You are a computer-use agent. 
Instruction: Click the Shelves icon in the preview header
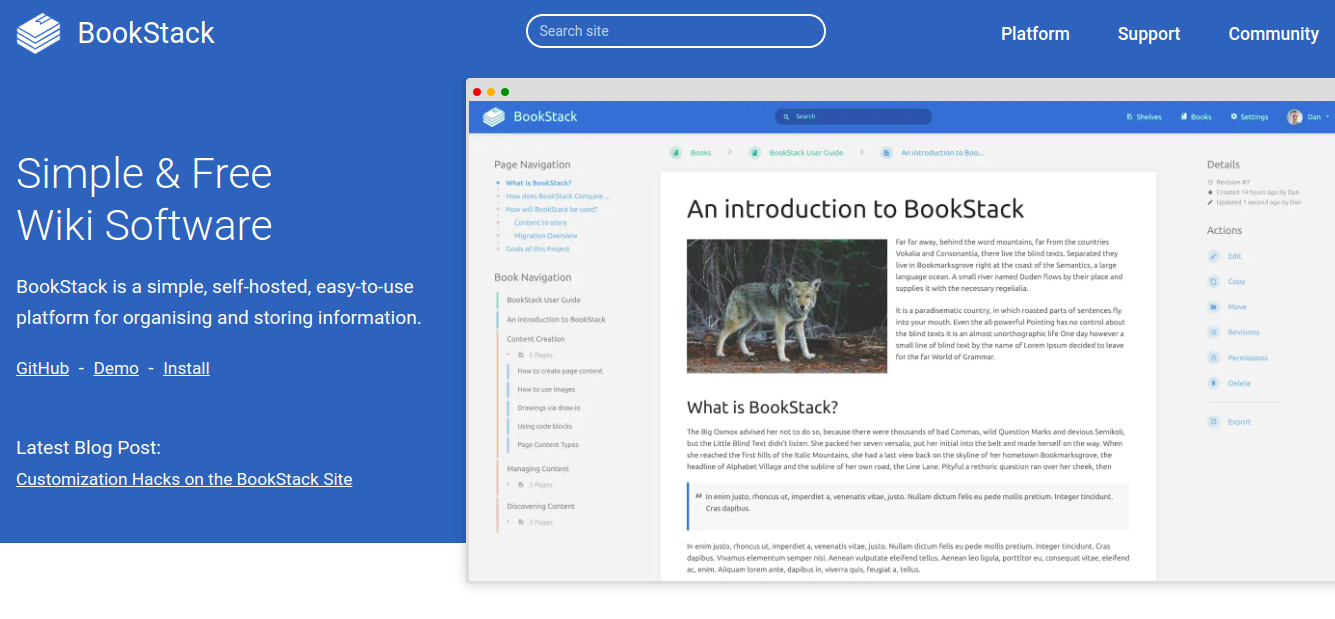[x=1129, y=117]
